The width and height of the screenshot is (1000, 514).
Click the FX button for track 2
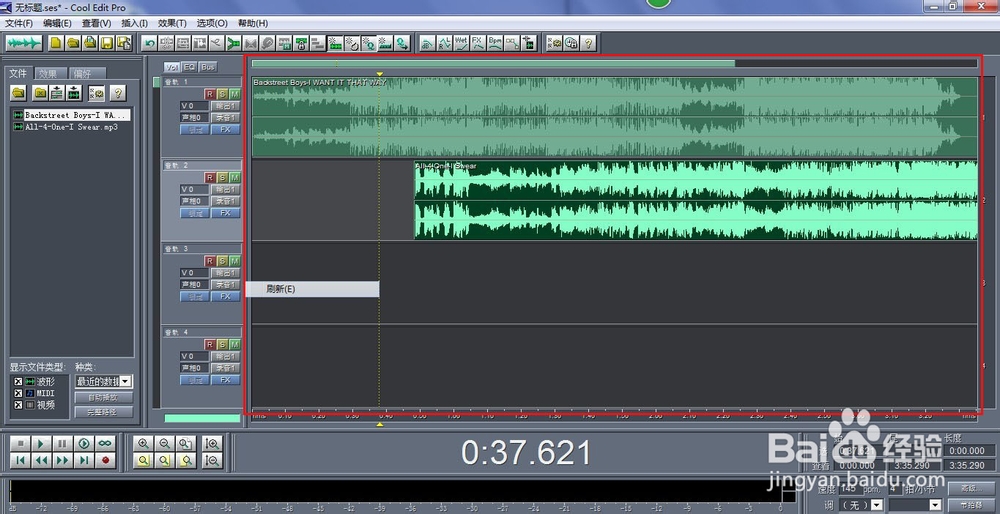[226, 212]
